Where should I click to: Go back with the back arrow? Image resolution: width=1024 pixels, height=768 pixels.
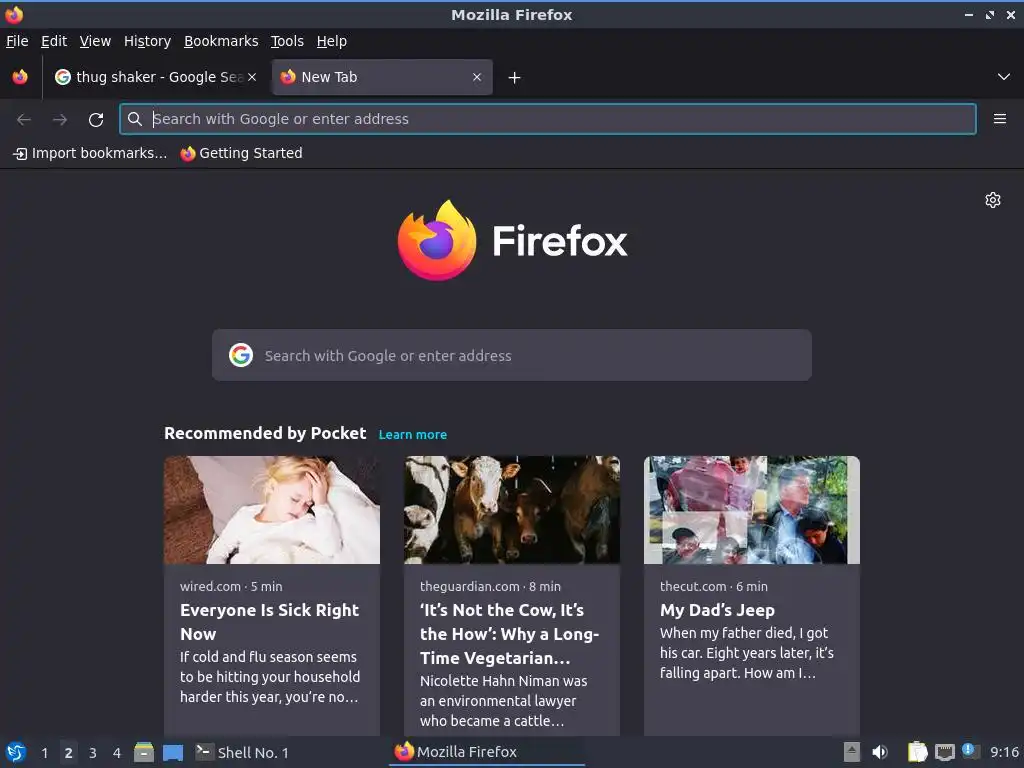point(24,119)
